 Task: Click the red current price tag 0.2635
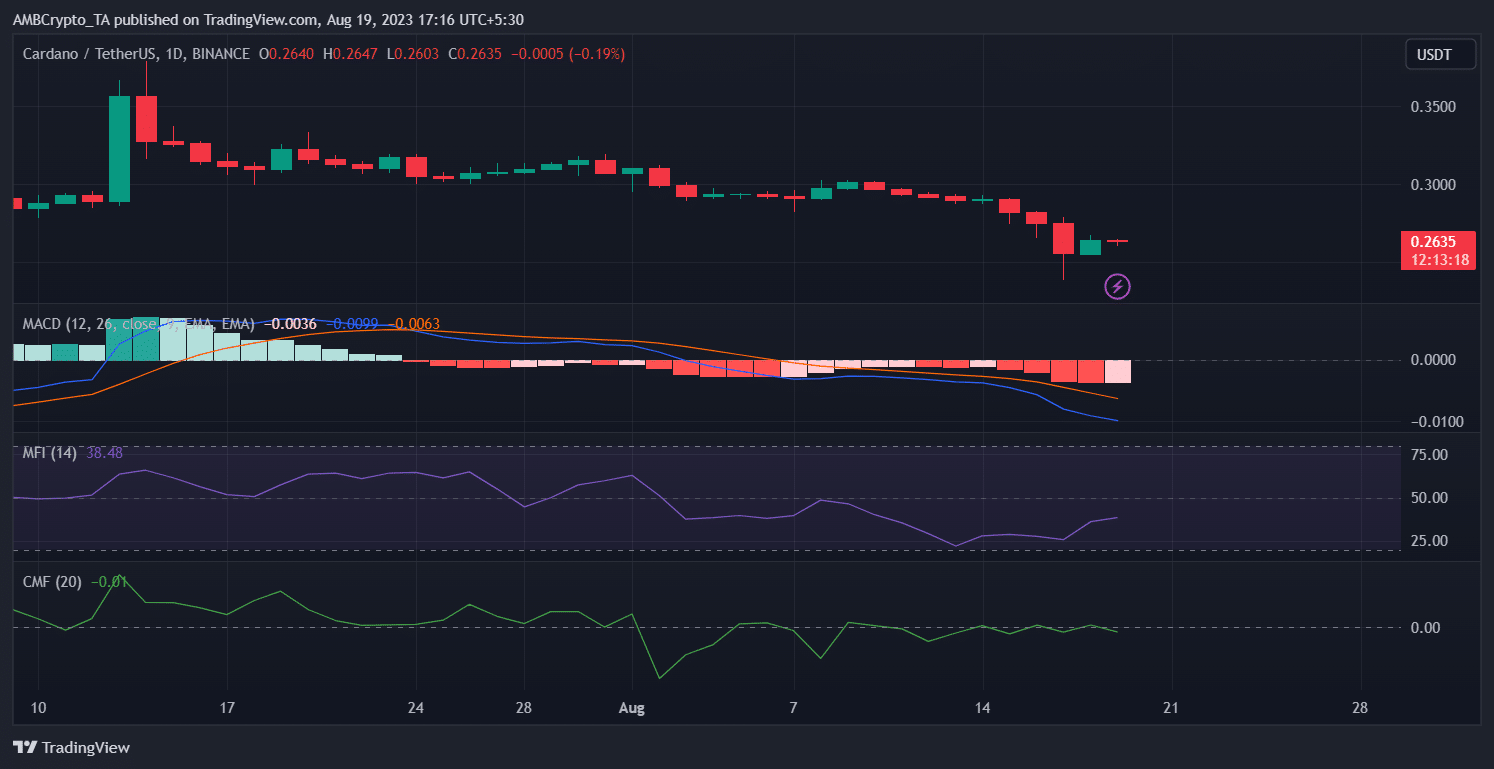[1439, 241]
